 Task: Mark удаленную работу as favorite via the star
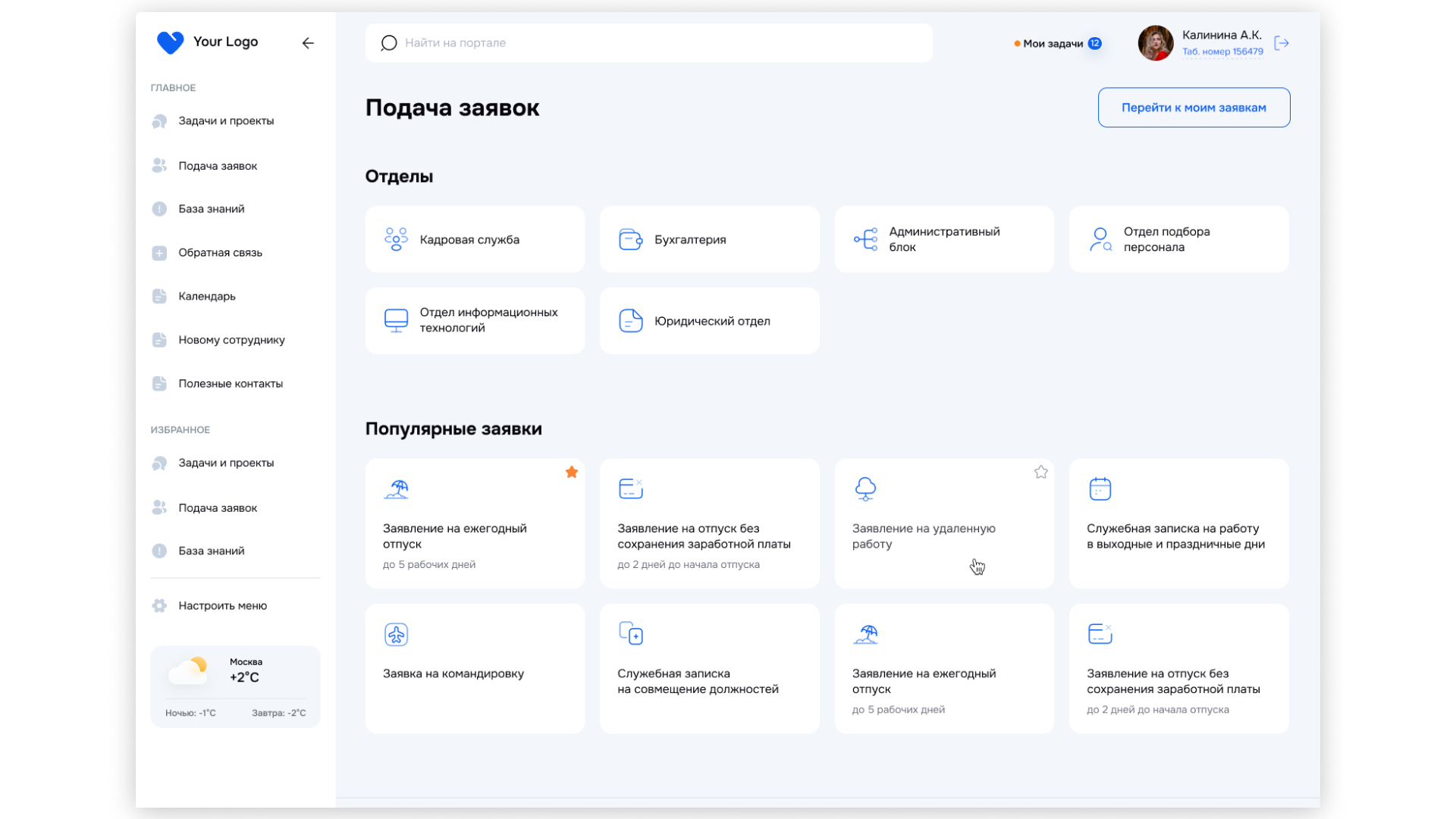[x=1041, y=472]
